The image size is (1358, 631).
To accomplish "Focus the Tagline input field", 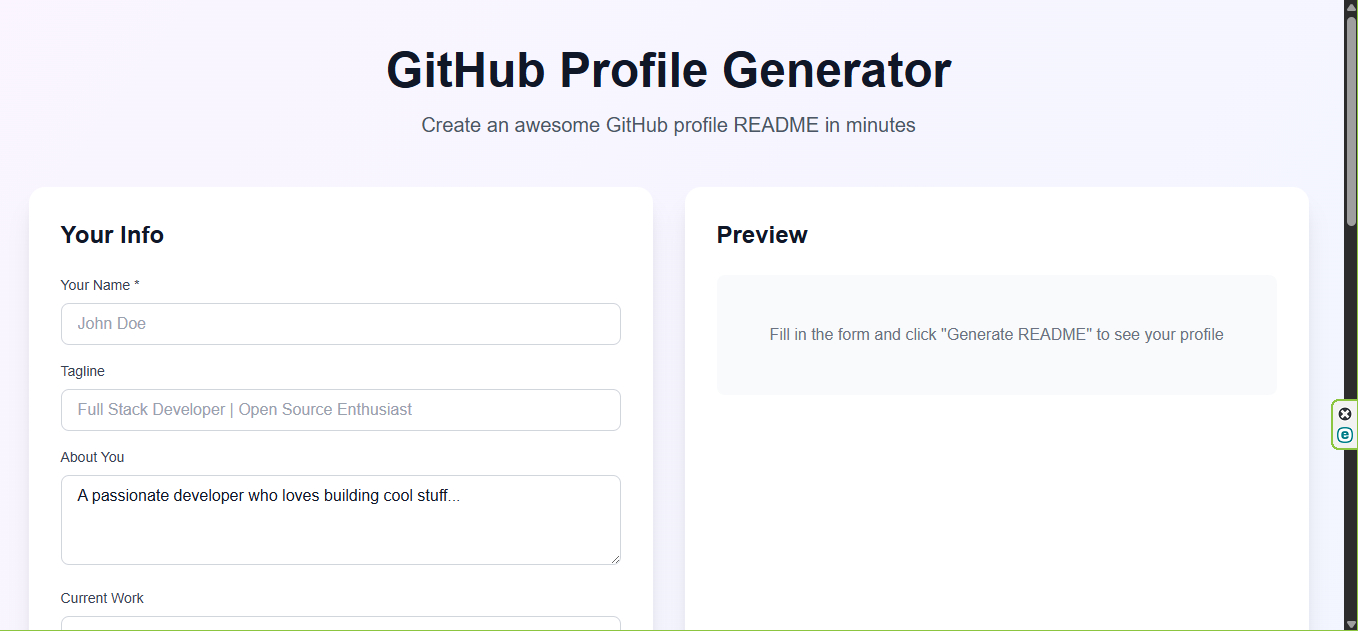I will coord(340,409).
